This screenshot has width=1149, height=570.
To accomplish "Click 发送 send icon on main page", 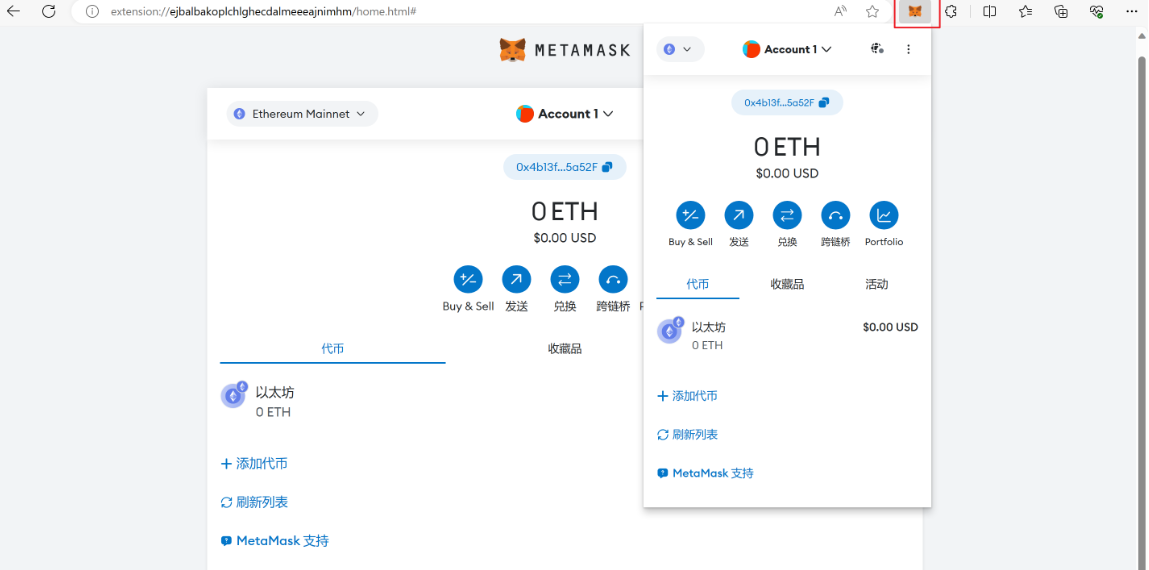I will coord(517,280).
